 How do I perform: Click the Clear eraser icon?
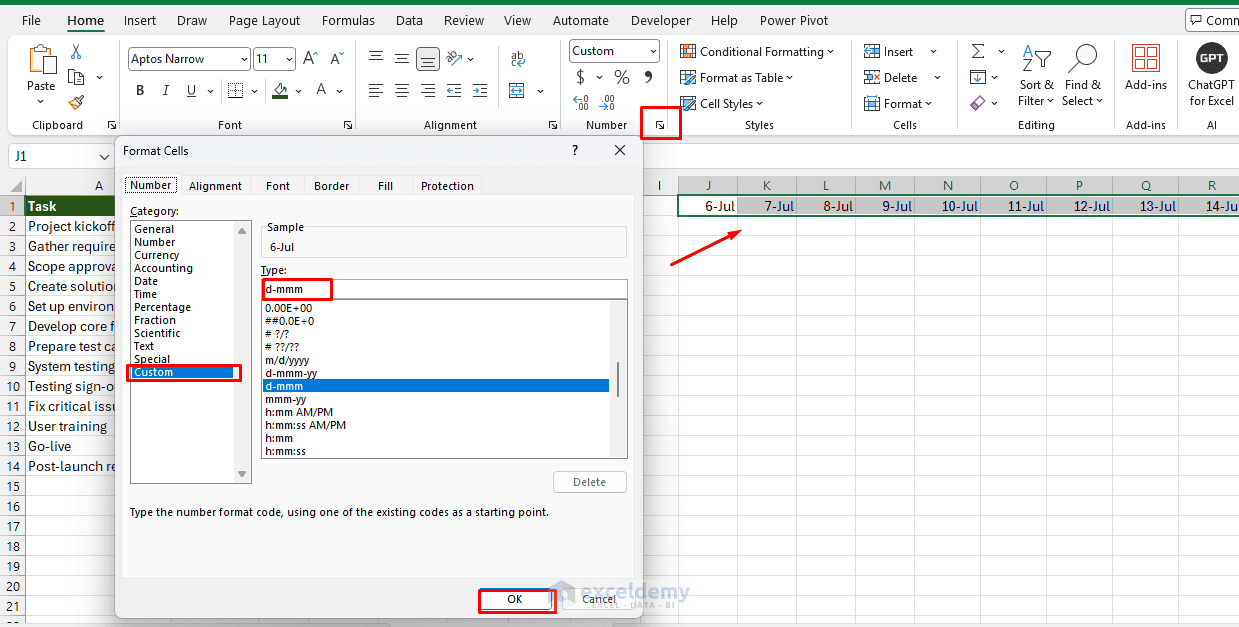coord(978,102)
